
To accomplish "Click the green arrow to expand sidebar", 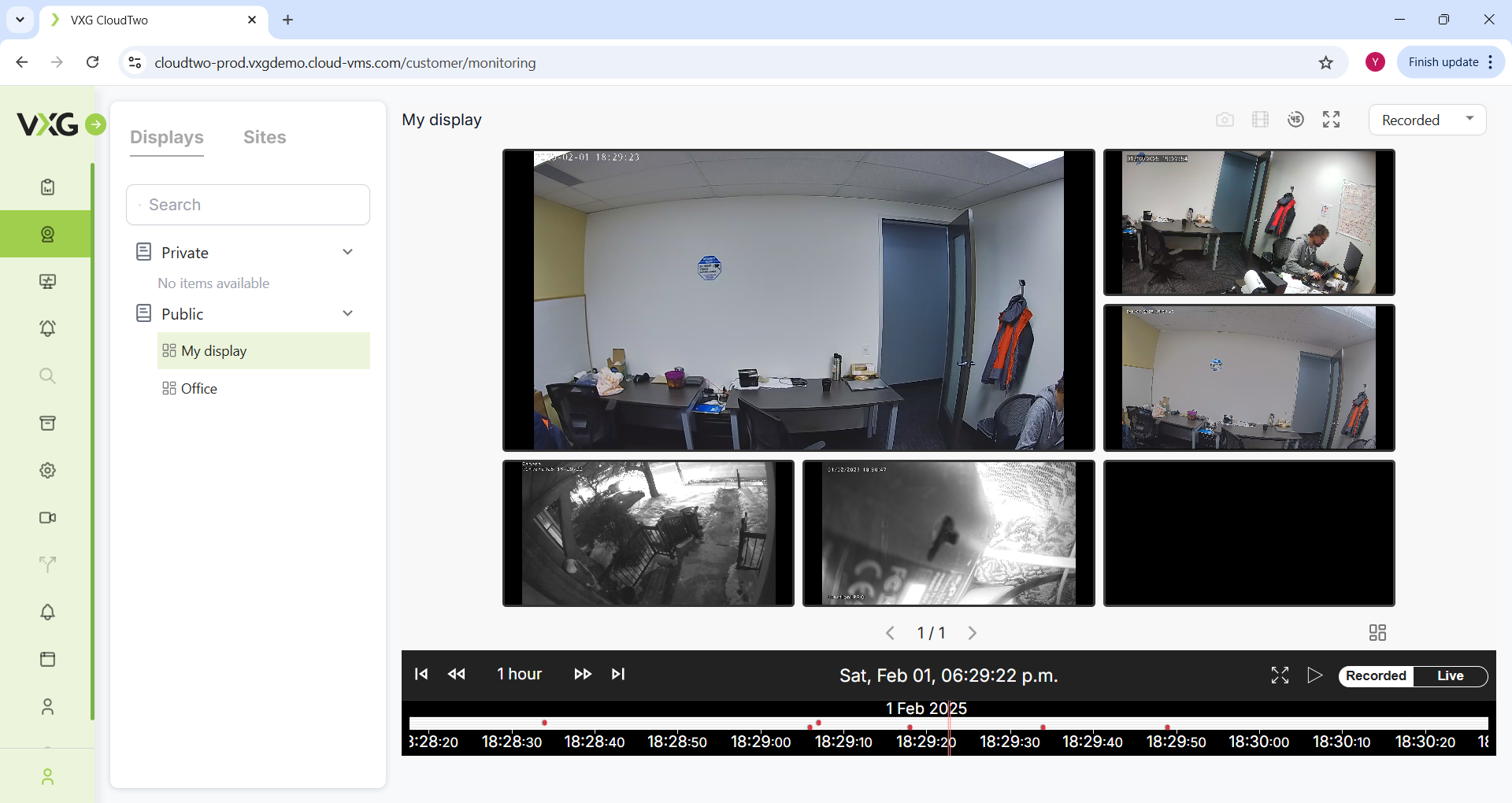I will 95,124.
